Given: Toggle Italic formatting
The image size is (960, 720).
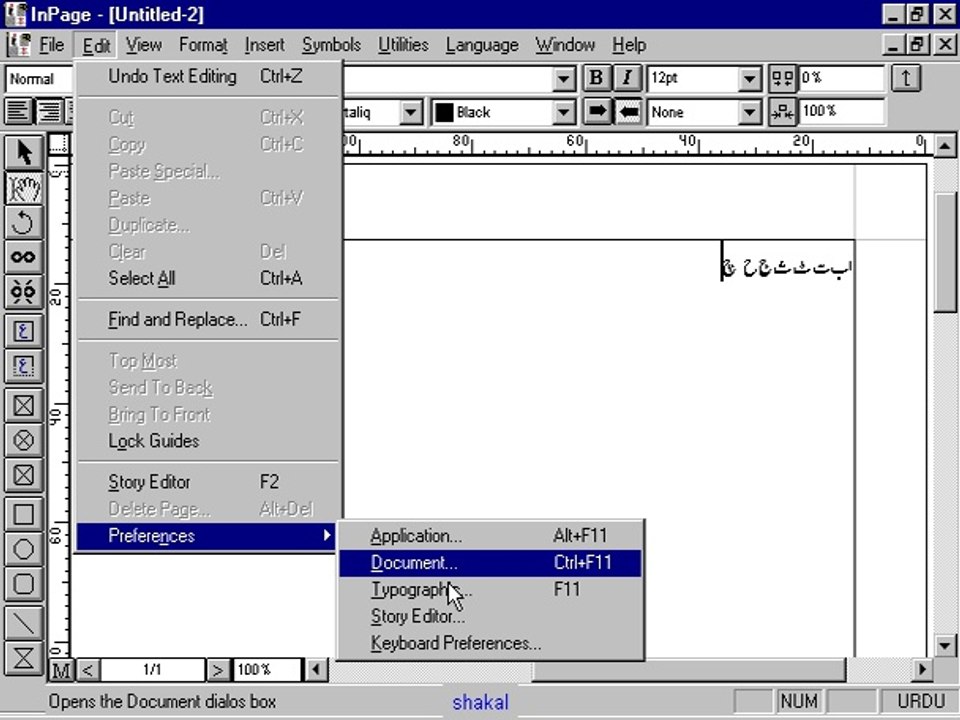Looking at the screenshot, I should pos(627,78).
